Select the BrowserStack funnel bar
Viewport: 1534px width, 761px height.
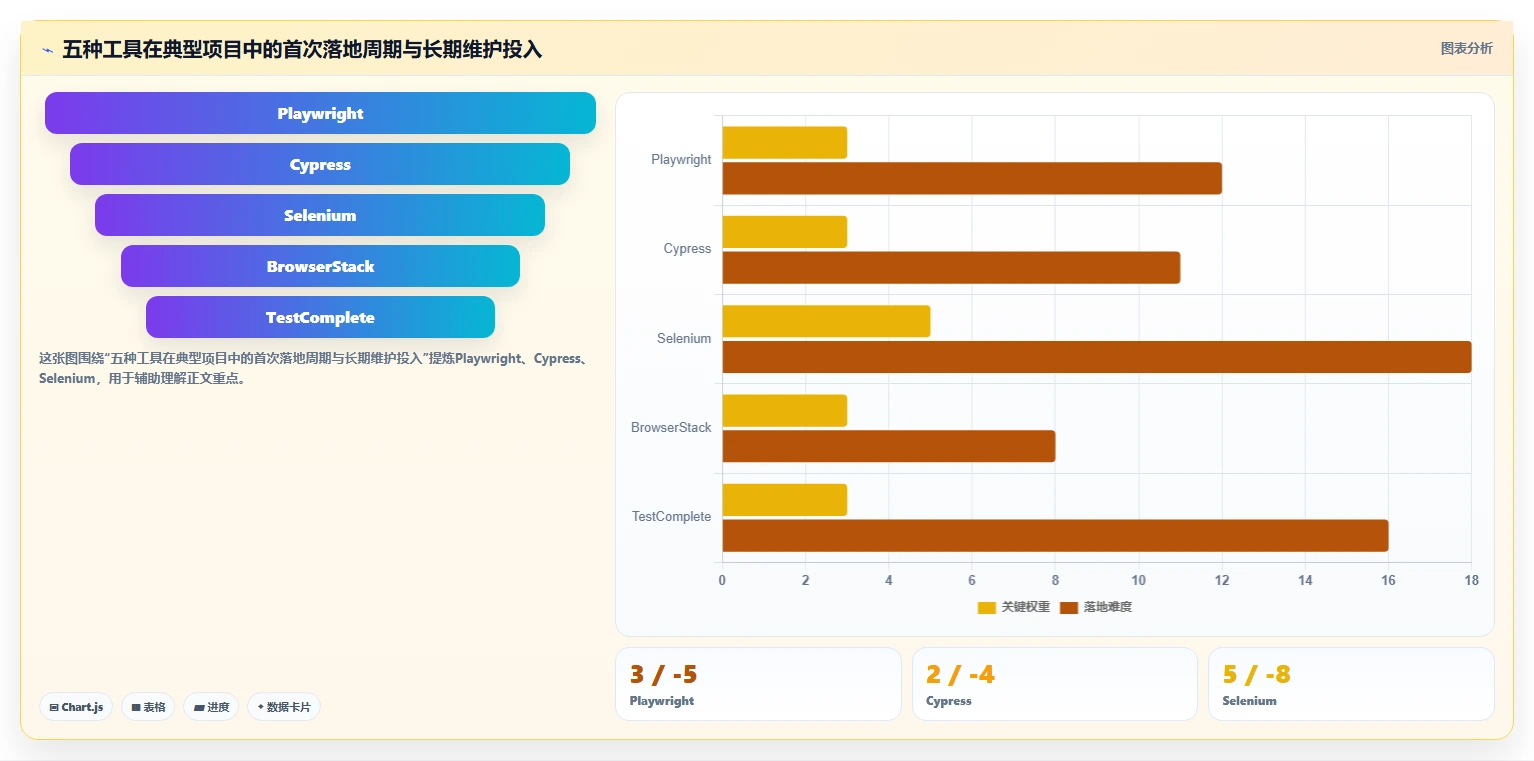(320, 266)
